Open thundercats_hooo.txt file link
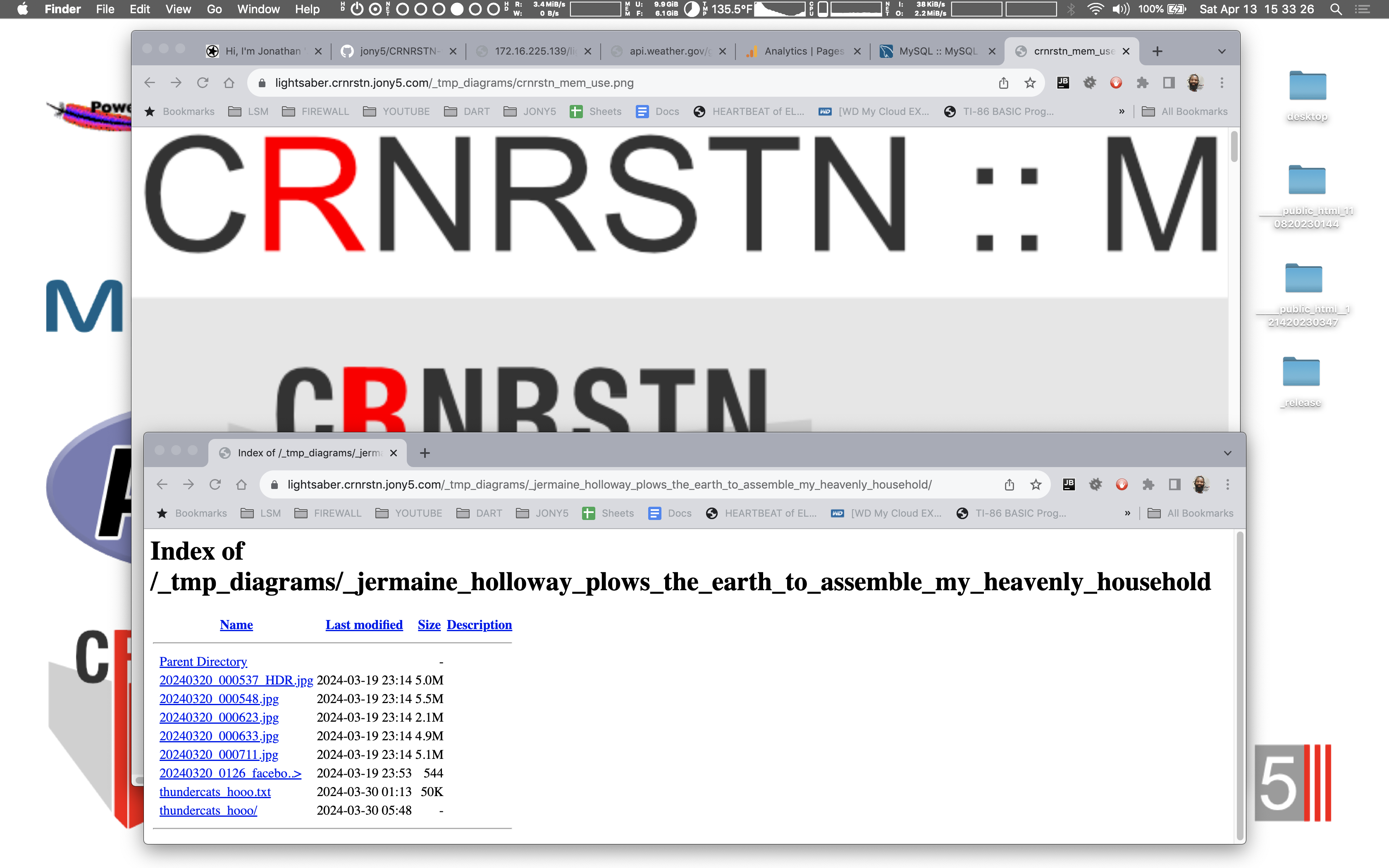Screen dimensions: 1389x868 point(215,792)
